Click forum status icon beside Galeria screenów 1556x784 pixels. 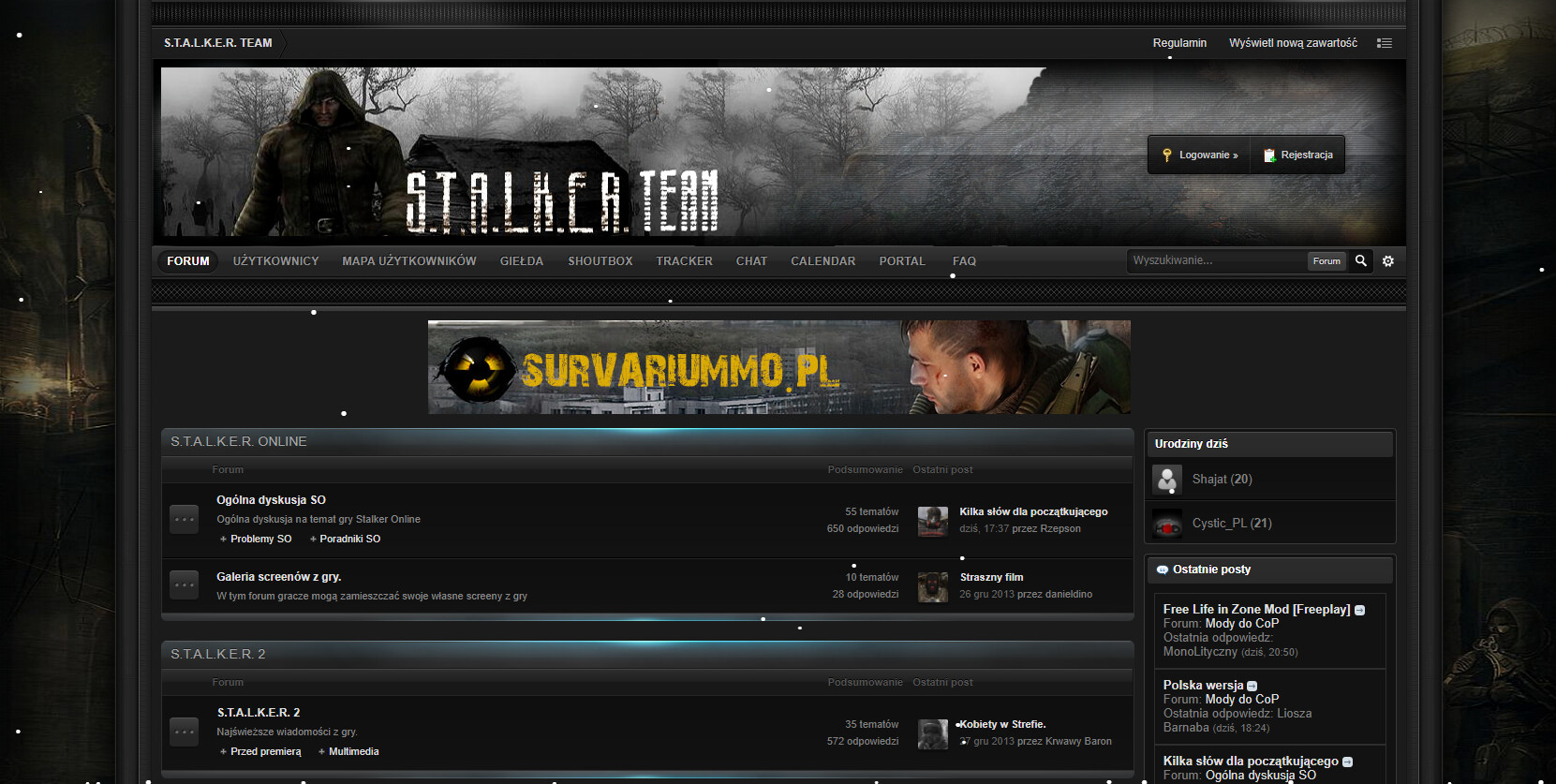coord(185,584)
